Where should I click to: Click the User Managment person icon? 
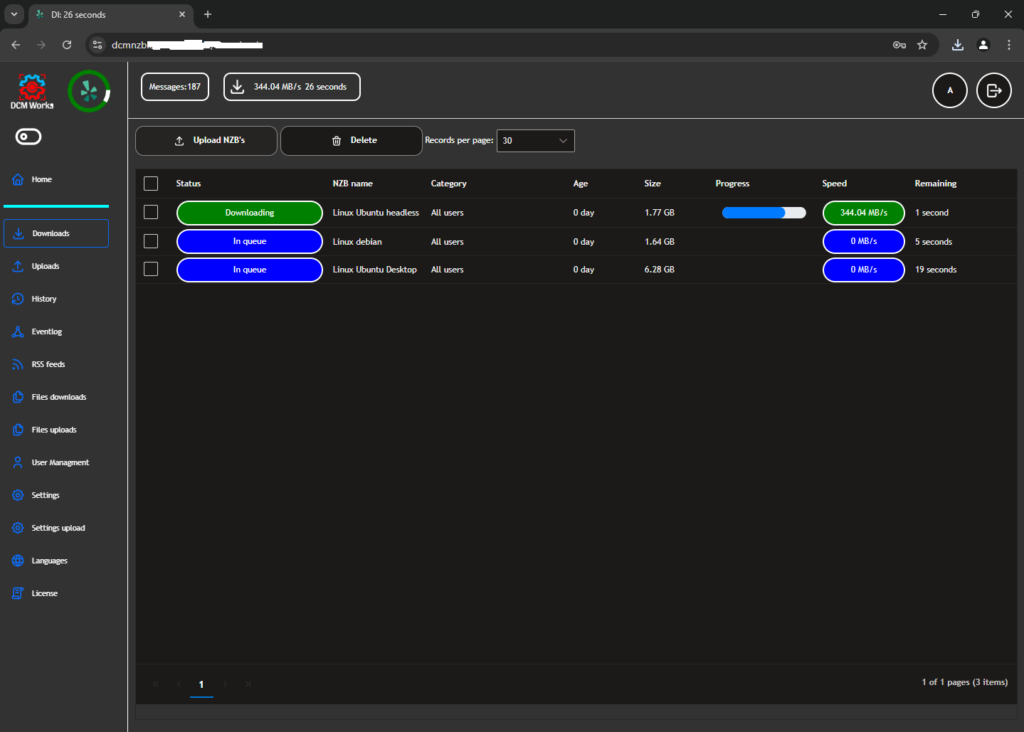click(18, 462)
